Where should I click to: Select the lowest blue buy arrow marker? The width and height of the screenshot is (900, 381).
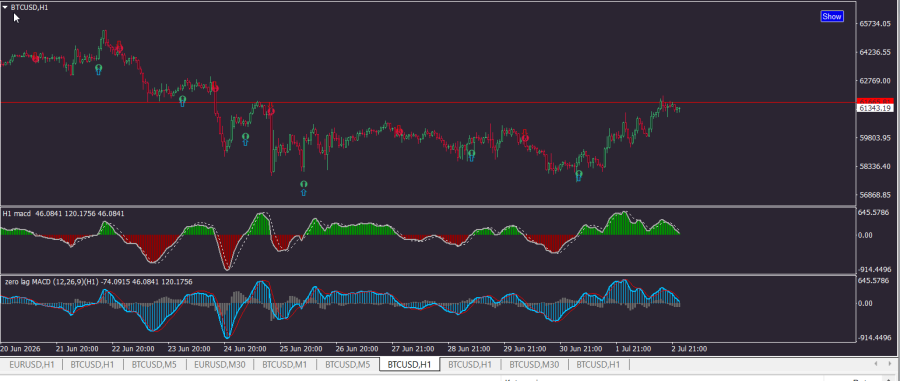304,193
